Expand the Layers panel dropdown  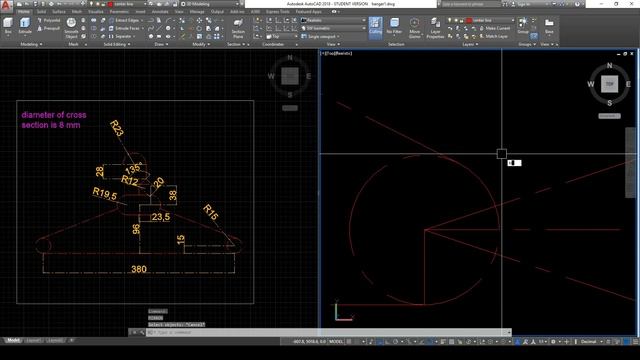tap(470, 44)
